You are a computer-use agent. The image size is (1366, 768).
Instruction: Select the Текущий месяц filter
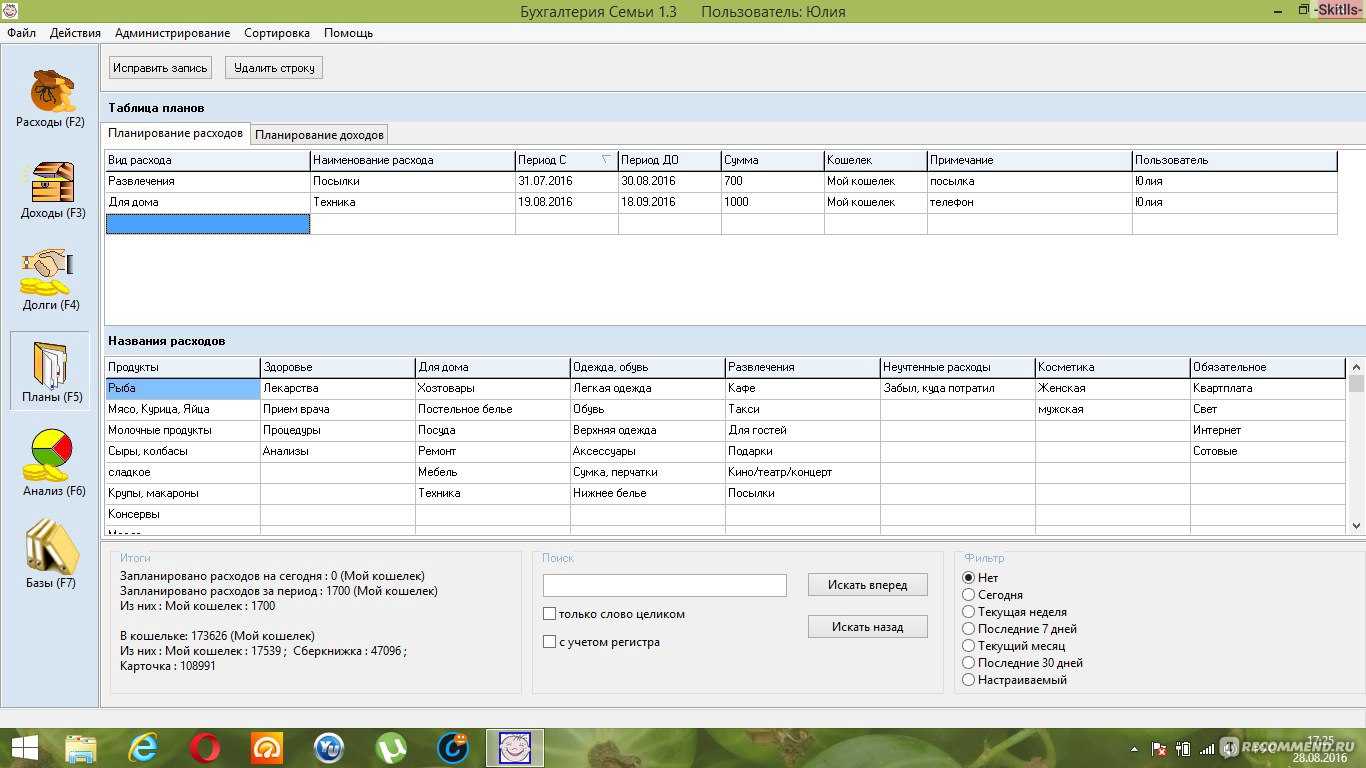(x=968, y=646)
